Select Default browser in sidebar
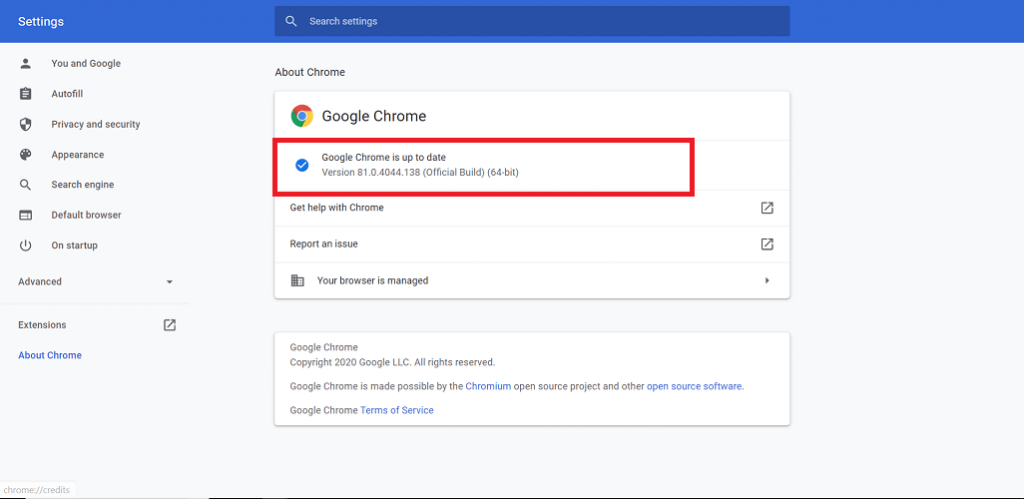 point(86,215)
